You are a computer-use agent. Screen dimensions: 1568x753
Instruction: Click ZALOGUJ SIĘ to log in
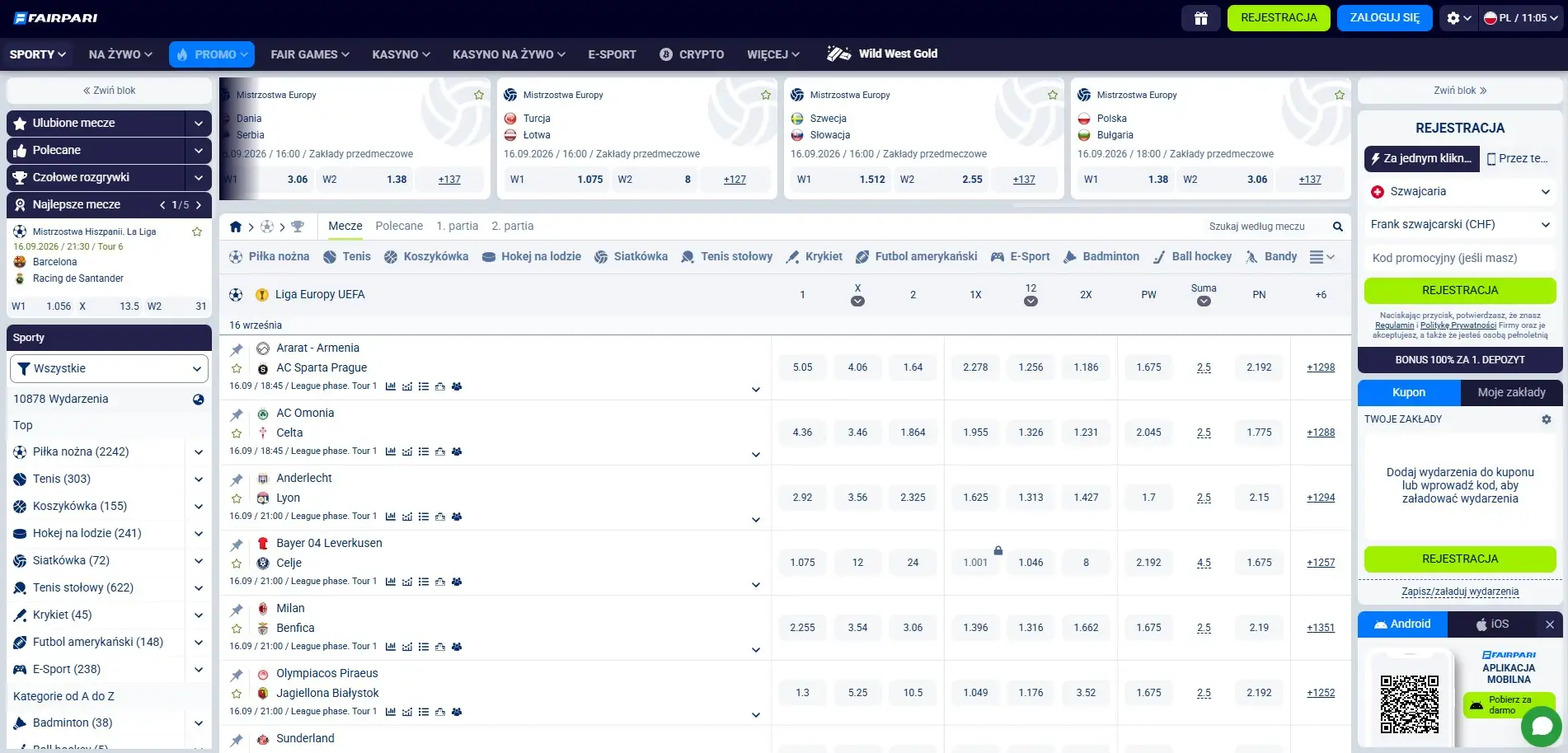click(1384, 18)
